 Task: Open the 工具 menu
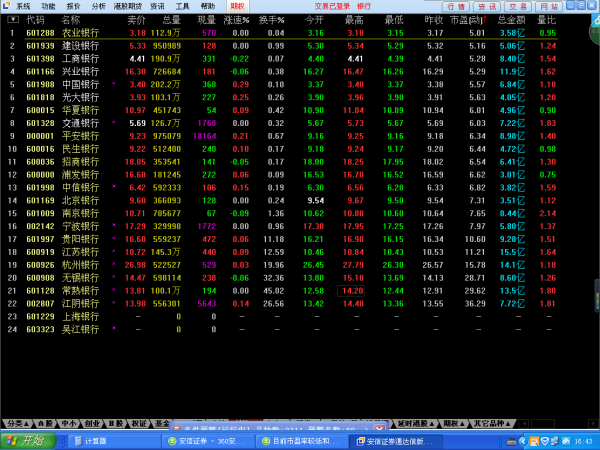[x=183, y=6]
